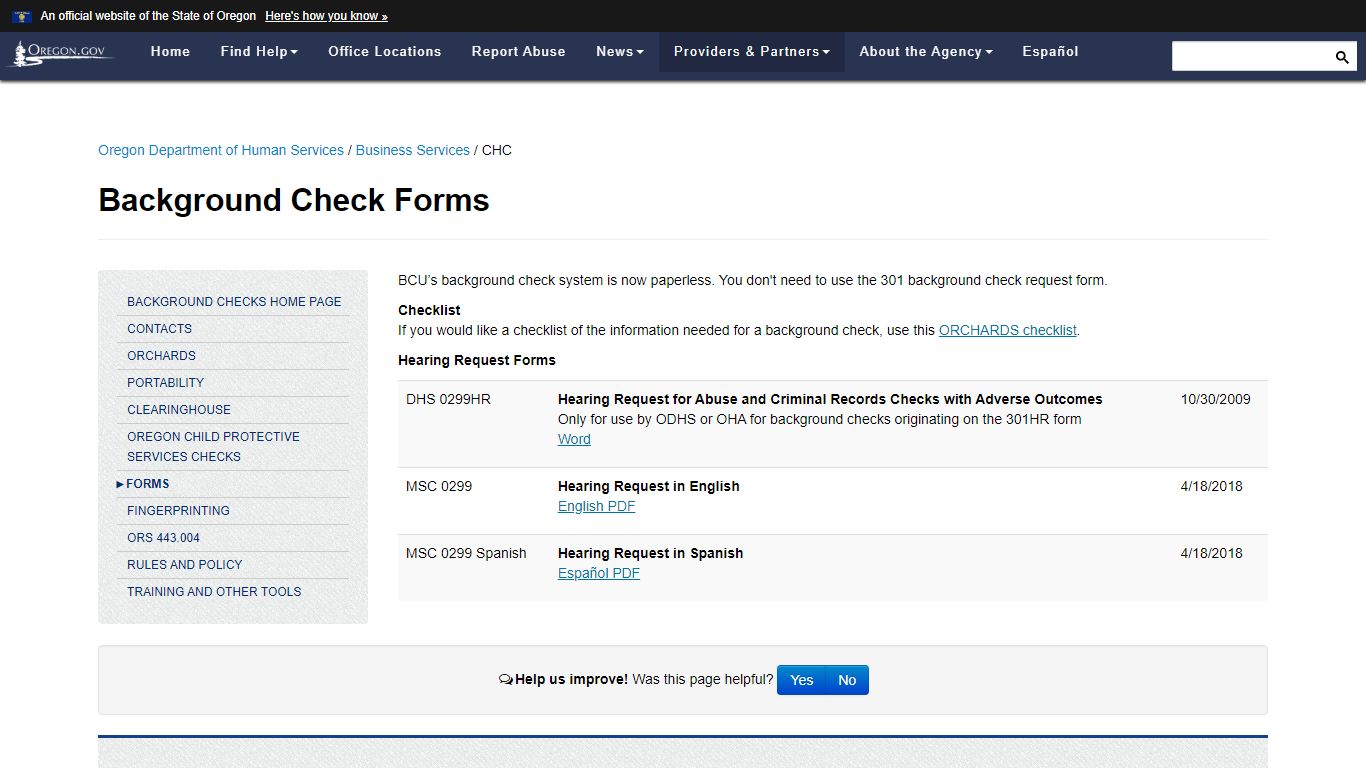Click the site search input field

1252,57
